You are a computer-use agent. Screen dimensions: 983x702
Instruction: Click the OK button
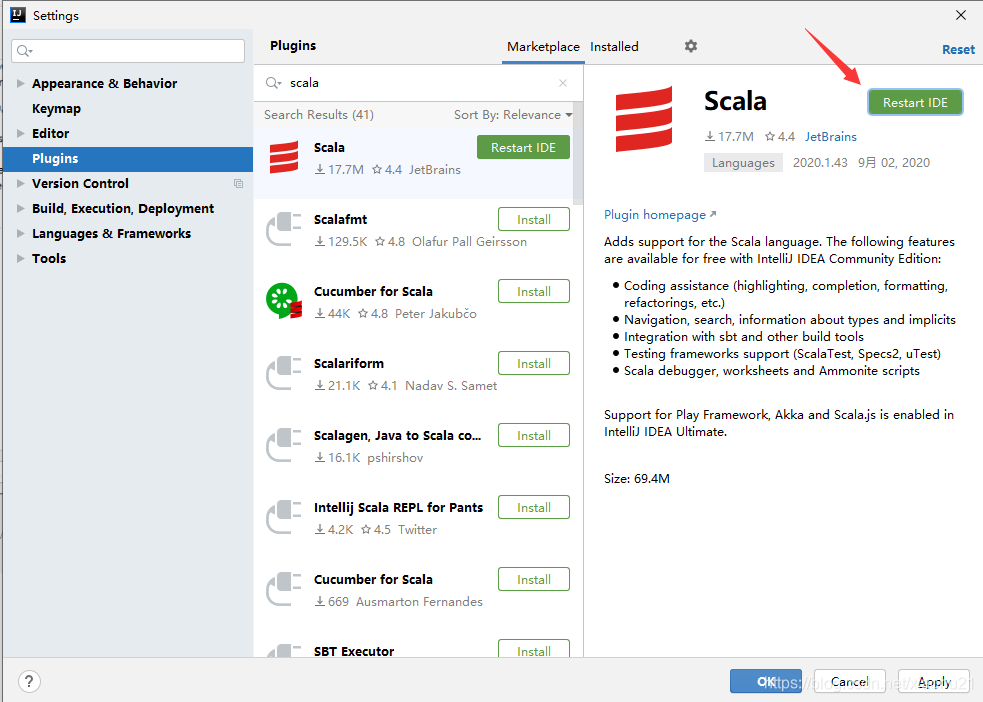765,681
